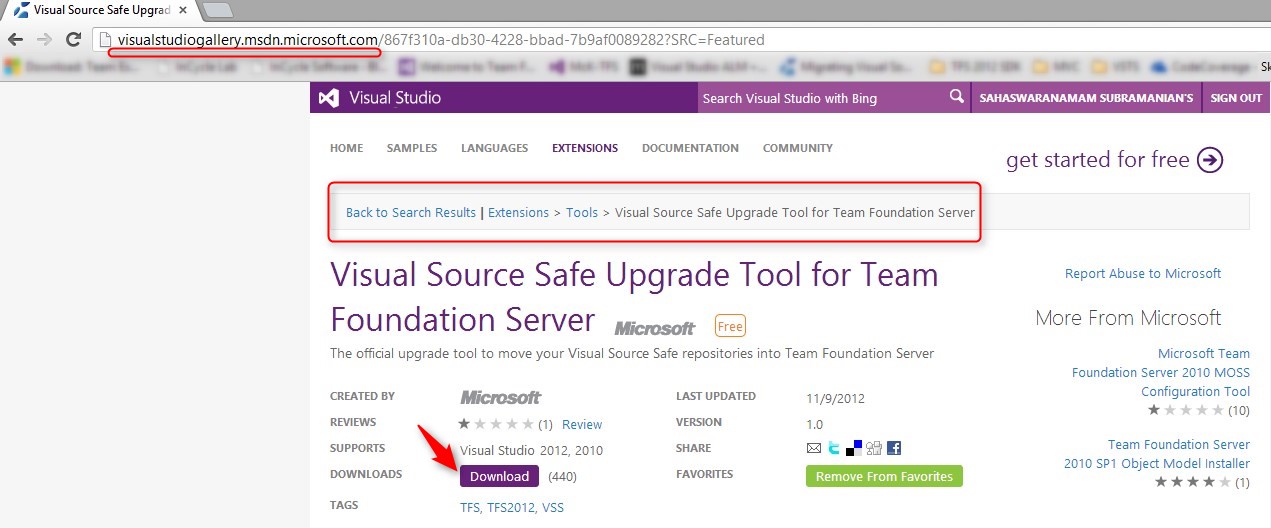Go back using the browser back arrow

click(16, 40)
